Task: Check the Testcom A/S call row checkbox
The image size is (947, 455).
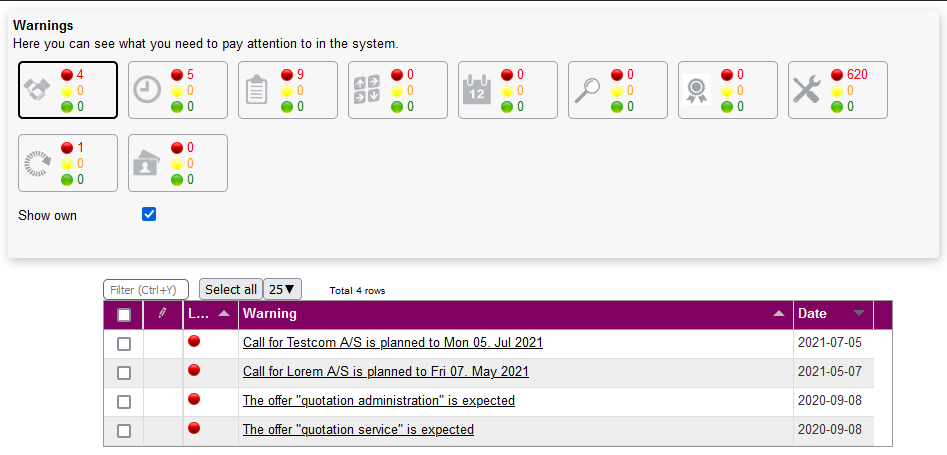Action: [x=124, y=344]
